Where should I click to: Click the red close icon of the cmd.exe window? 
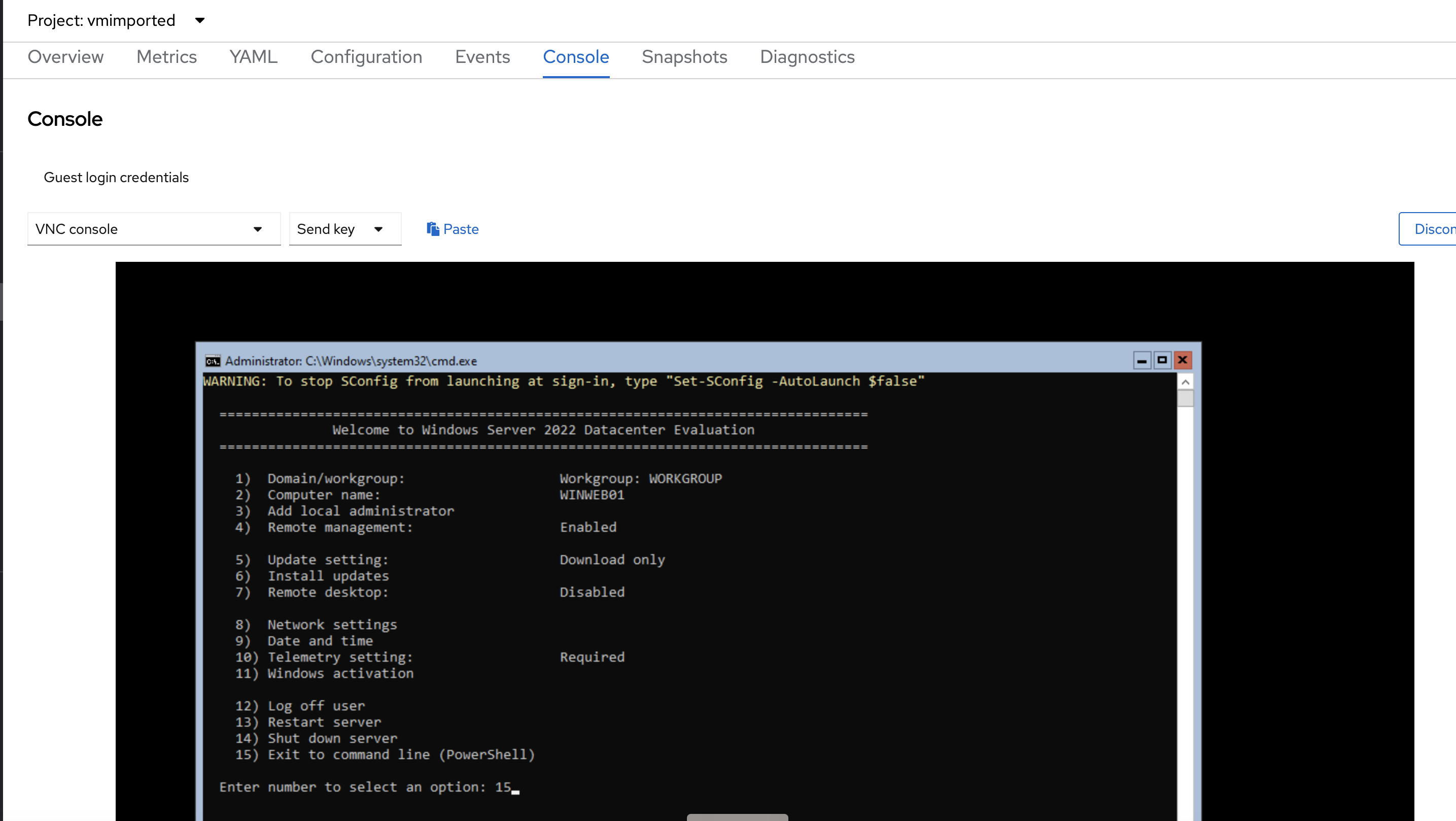coord(1183,360)
